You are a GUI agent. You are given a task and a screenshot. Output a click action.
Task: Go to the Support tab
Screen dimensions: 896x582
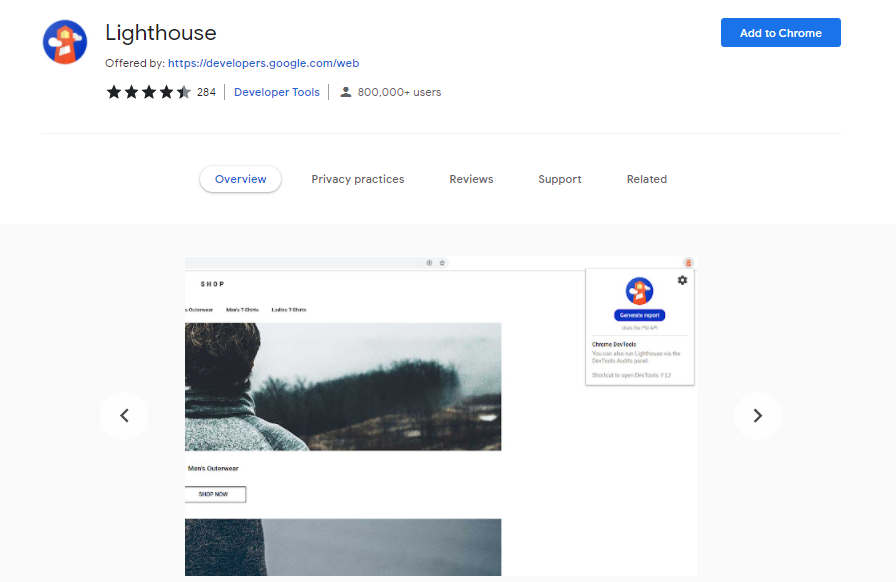point(559,179)
